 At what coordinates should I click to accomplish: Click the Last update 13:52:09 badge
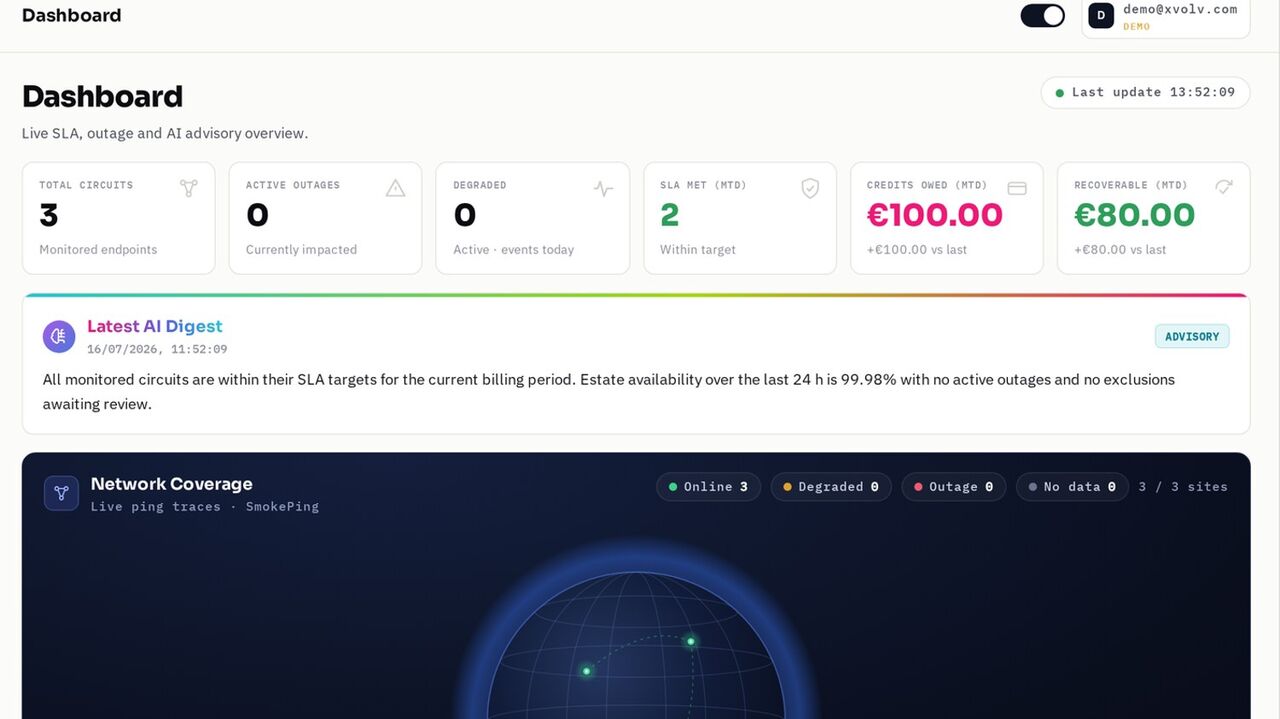point(1145,92)
